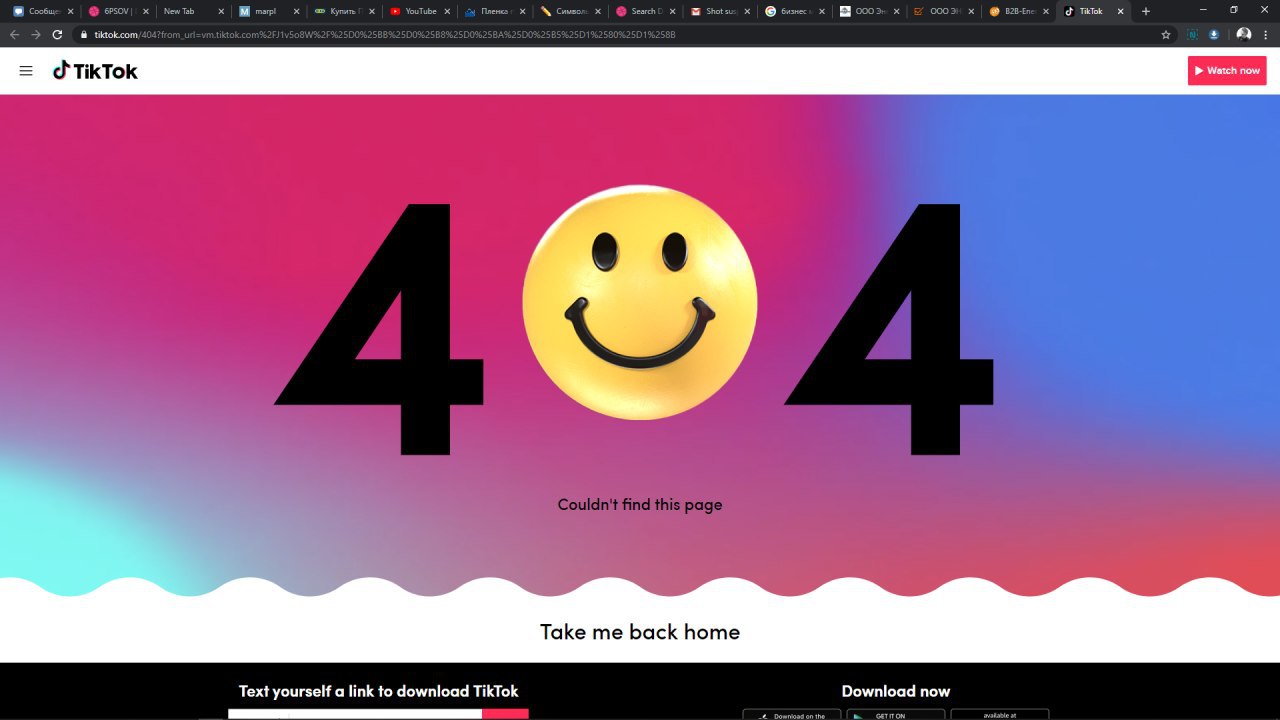Open the TikTok hamburger menu

(x=26, y=71)
